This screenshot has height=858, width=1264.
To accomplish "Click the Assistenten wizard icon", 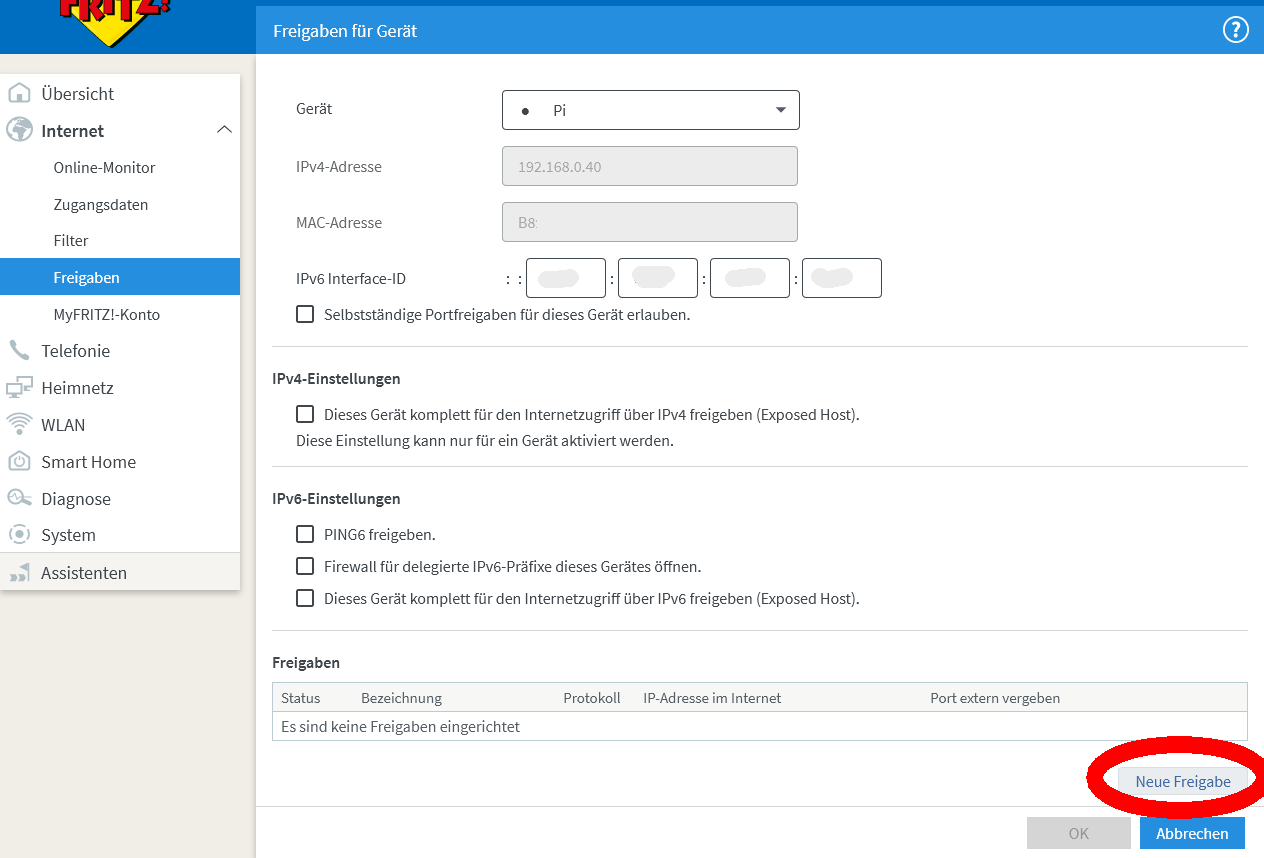I will click(x=19, y=573).
